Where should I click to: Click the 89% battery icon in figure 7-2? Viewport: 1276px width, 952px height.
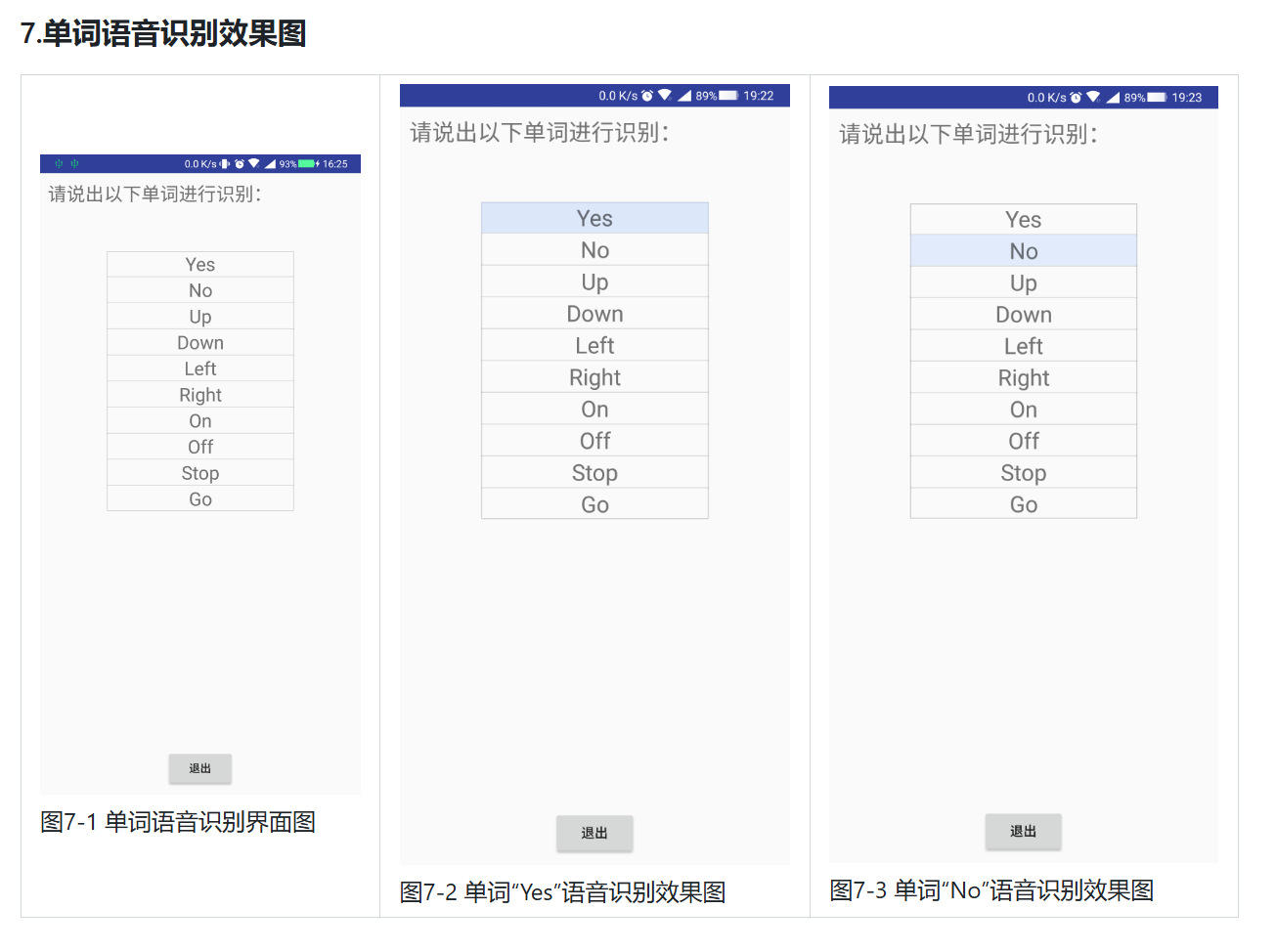coord(729,96)
